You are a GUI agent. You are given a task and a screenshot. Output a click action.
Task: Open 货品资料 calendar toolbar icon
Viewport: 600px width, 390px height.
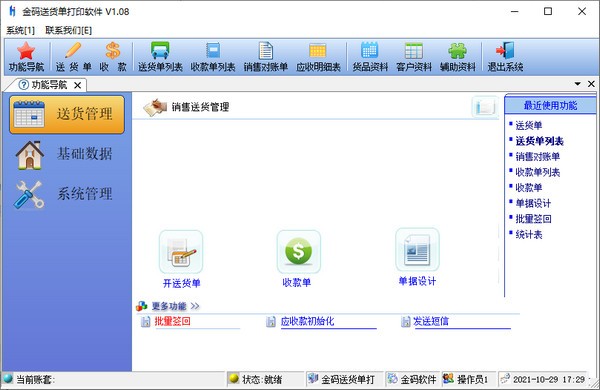coord(370,57)
